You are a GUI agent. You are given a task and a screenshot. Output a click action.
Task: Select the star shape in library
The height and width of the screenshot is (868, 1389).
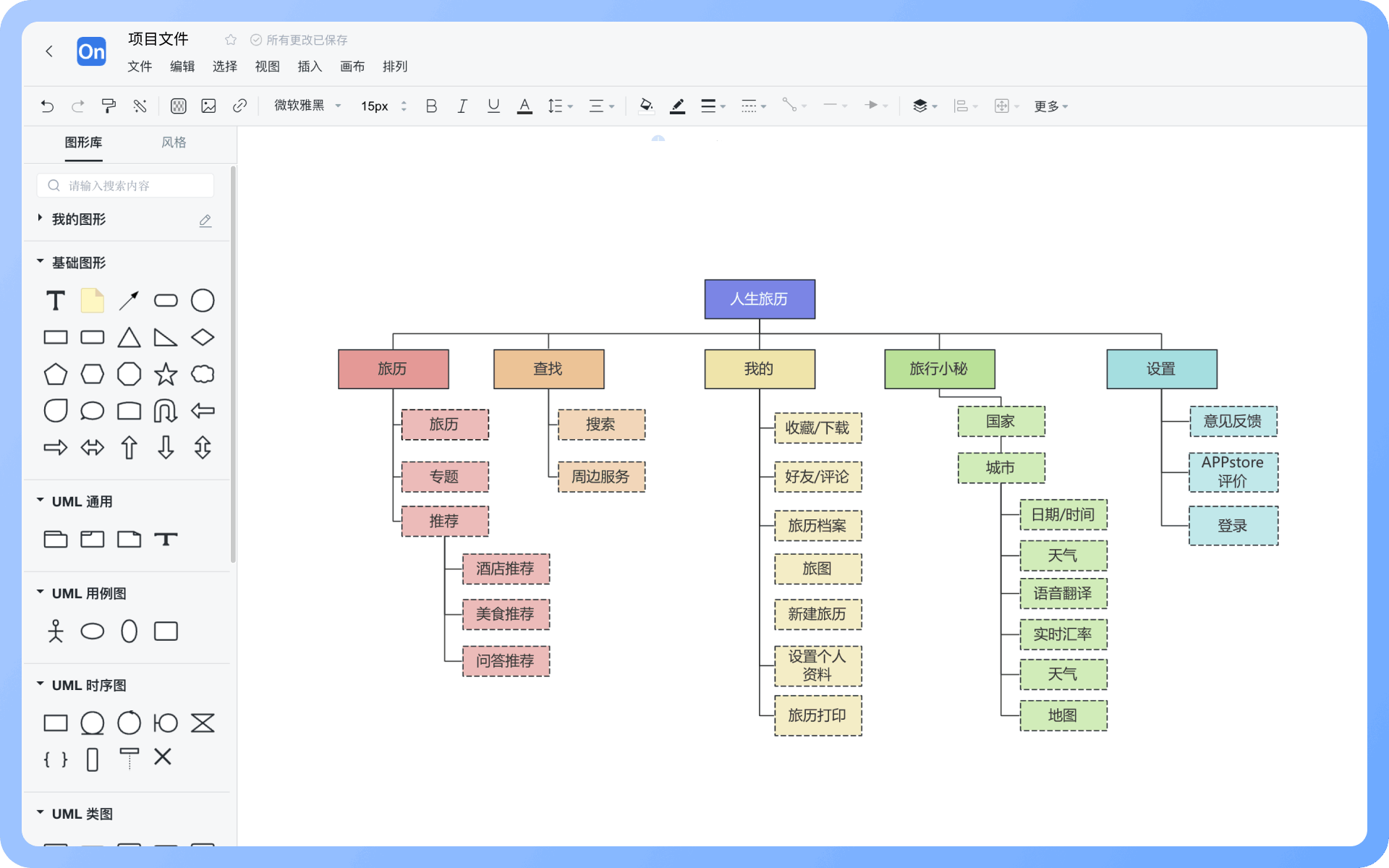pyautogui.click(x=166, y=374)
